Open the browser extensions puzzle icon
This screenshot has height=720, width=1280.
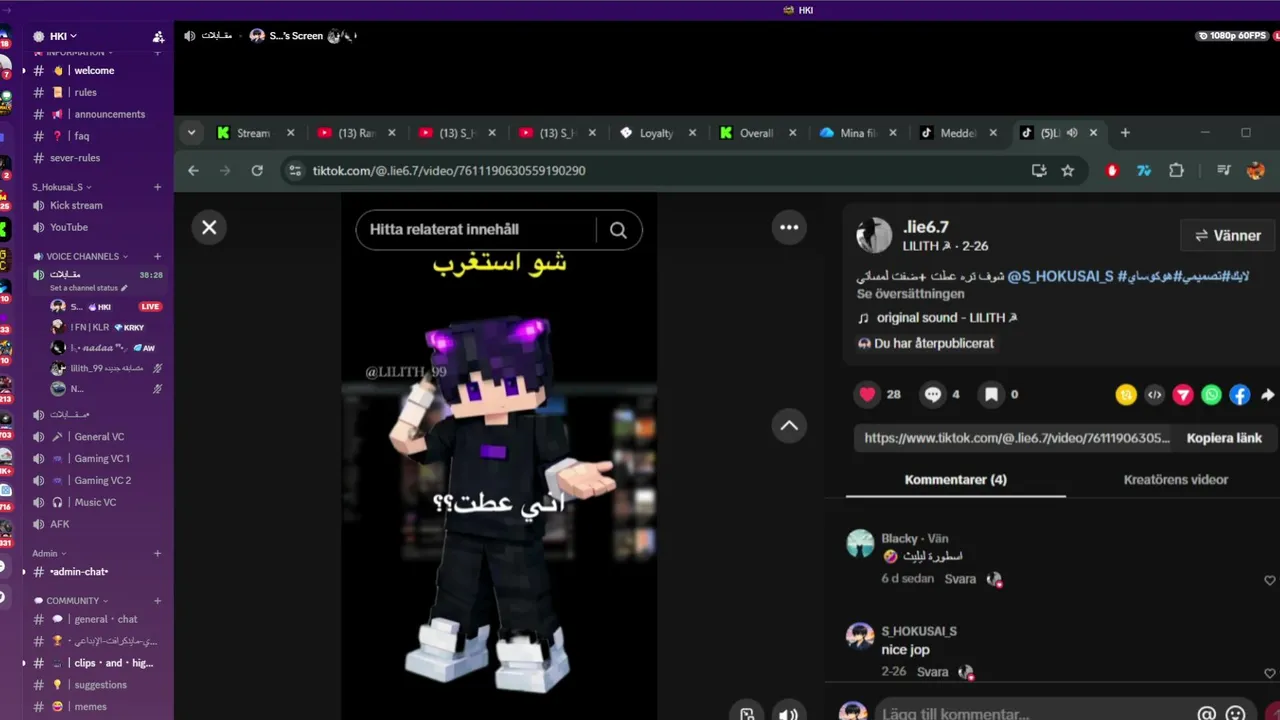point(1176,171)
